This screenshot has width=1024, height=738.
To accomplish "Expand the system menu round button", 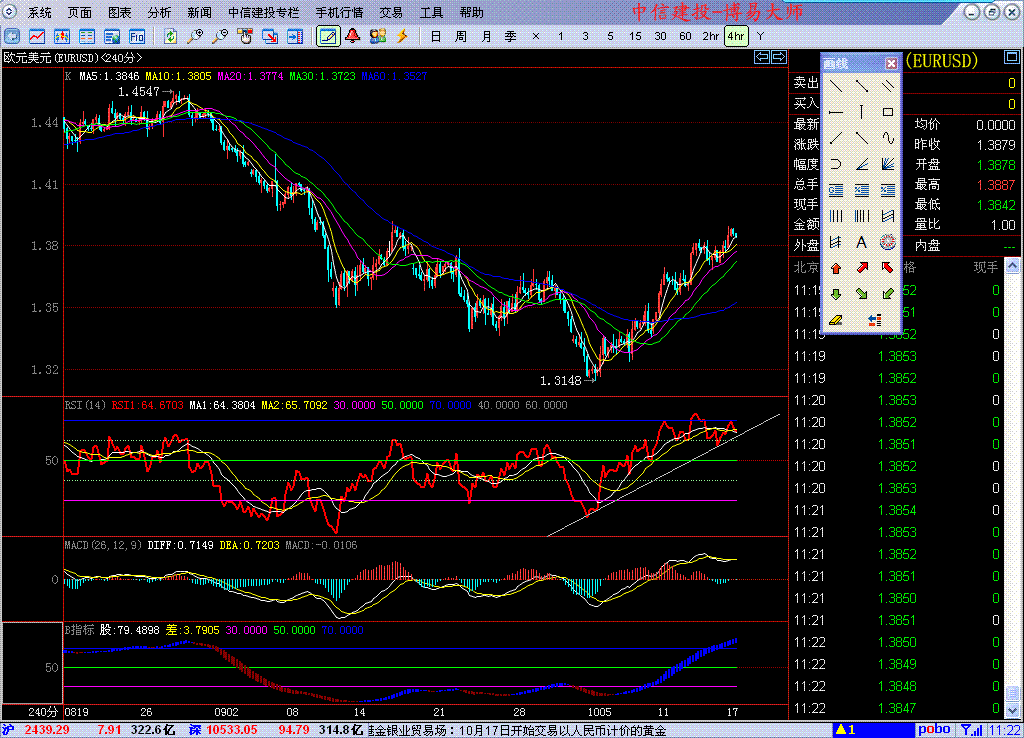I will coord(11,13).
